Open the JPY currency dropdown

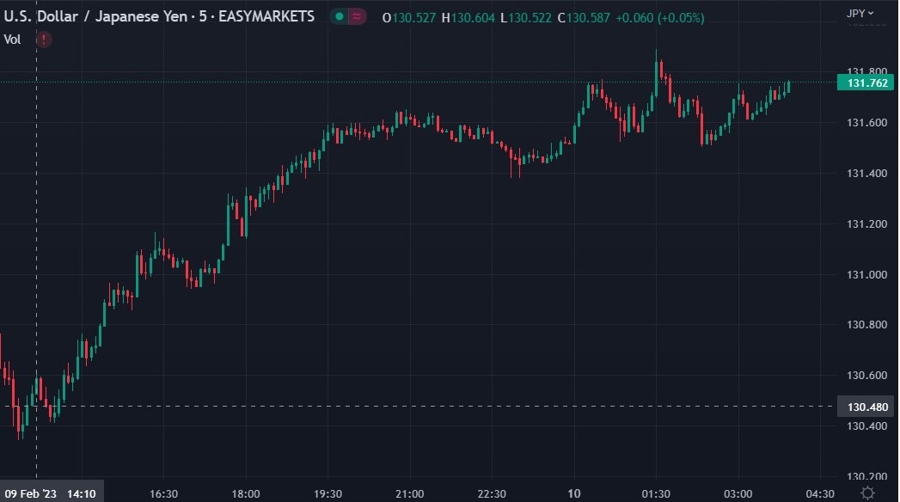pos(860,13)
